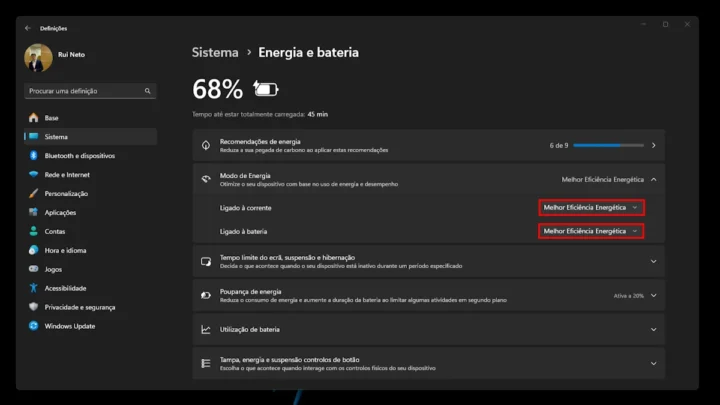The width and height of the screenshot is (720, 405).
Task: Click the Windows Update icon
Action: pos(34,326)
